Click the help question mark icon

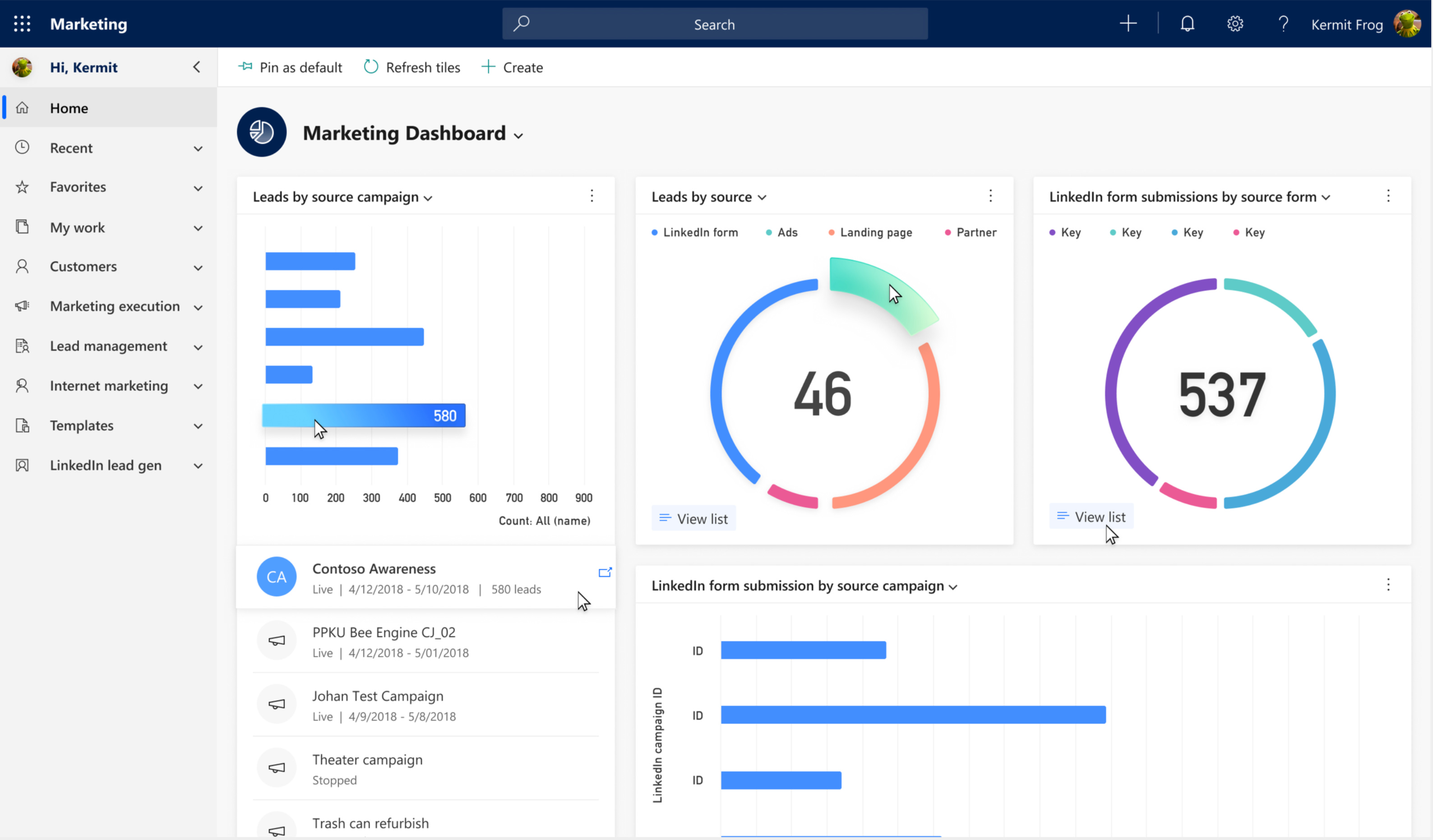(x=1283, y=24)
